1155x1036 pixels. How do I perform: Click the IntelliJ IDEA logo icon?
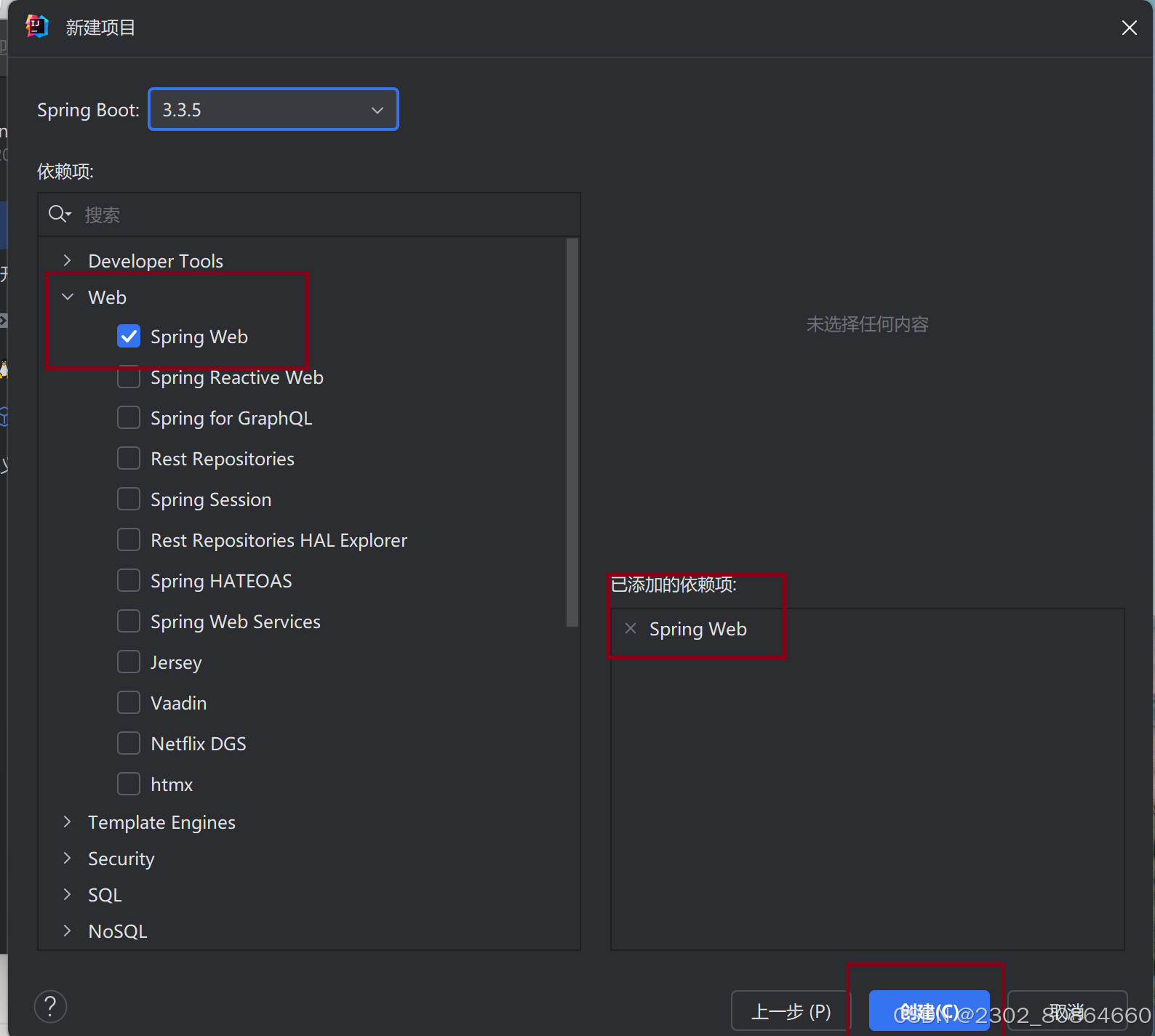36,27
